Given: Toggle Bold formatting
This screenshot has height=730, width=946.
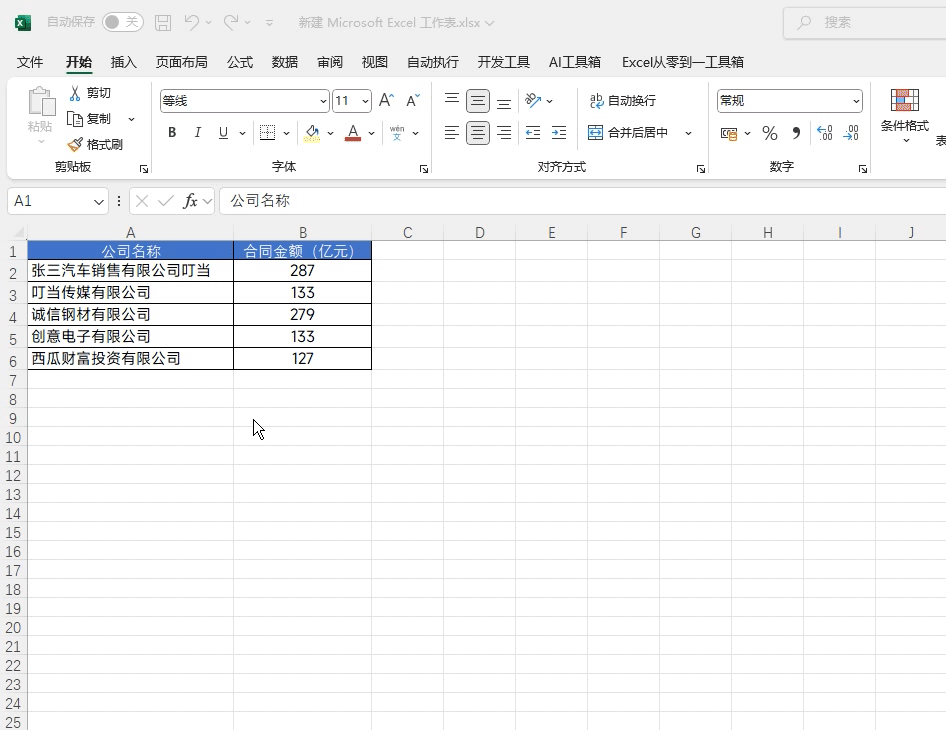Looking at the screenshot, I should pyautogui.click(x=172, y=133).
